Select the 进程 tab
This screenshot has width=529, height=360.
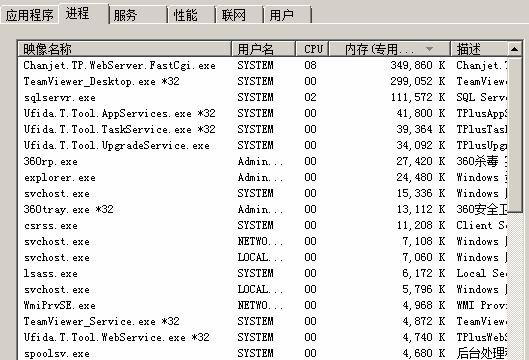click(x=84, y=13)
